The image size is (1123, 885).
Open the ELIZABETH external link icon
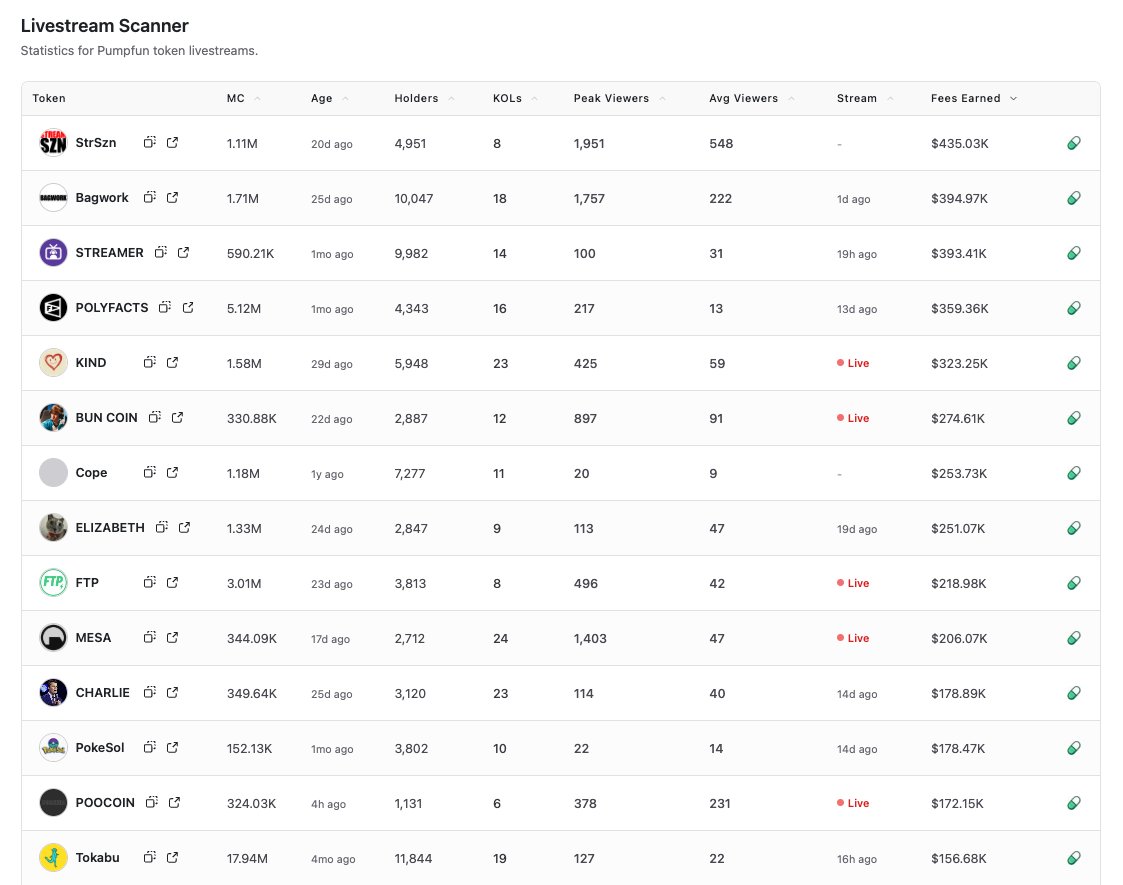(183, 528)
